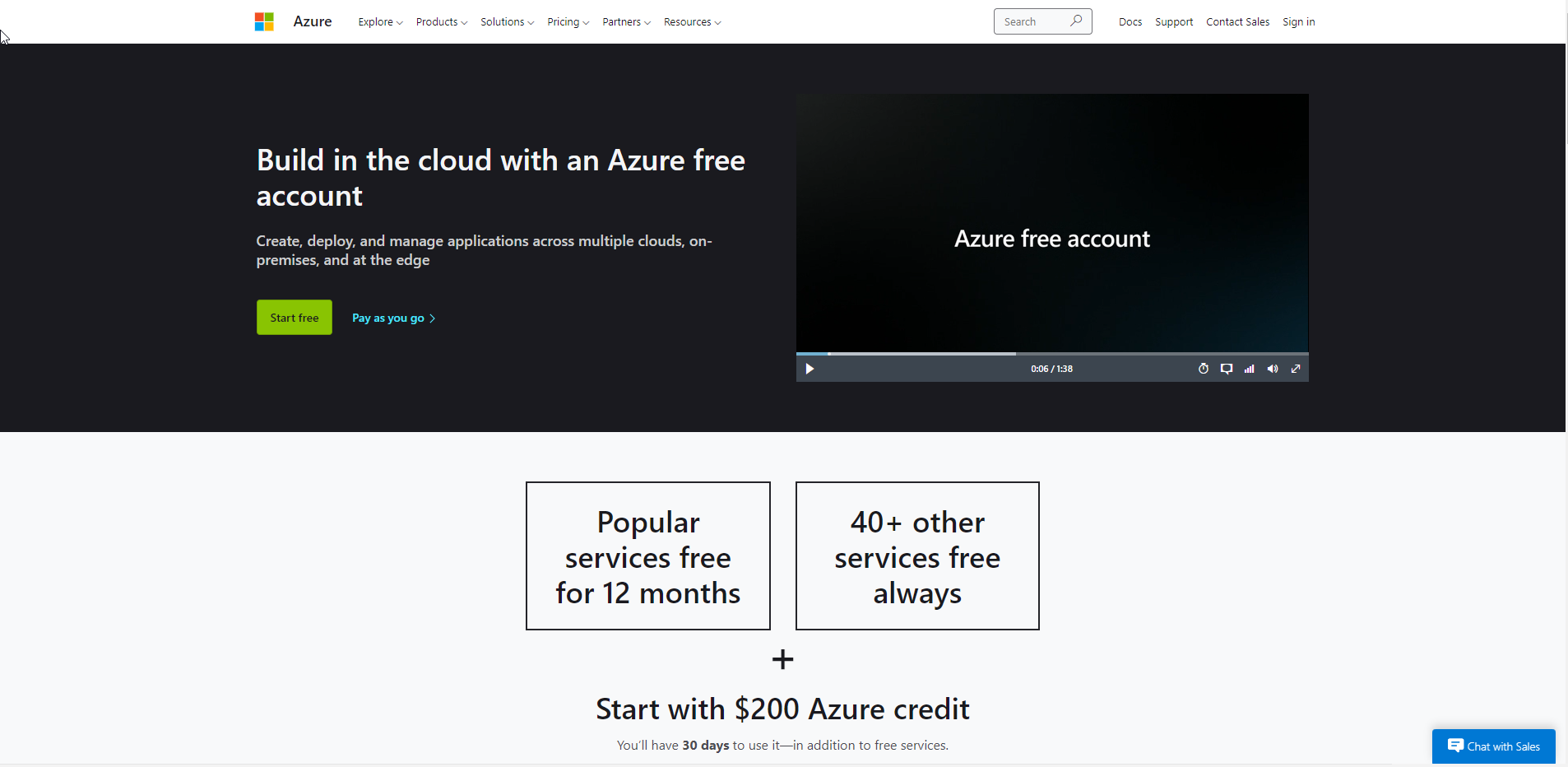Open the Chat with Sales widget
1568x767 pixels.
tap(1492, 746)
